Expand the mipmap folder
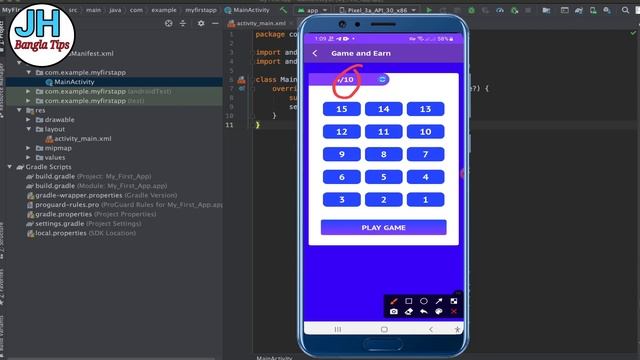This screenshot has width=640, height=360. 29,148
